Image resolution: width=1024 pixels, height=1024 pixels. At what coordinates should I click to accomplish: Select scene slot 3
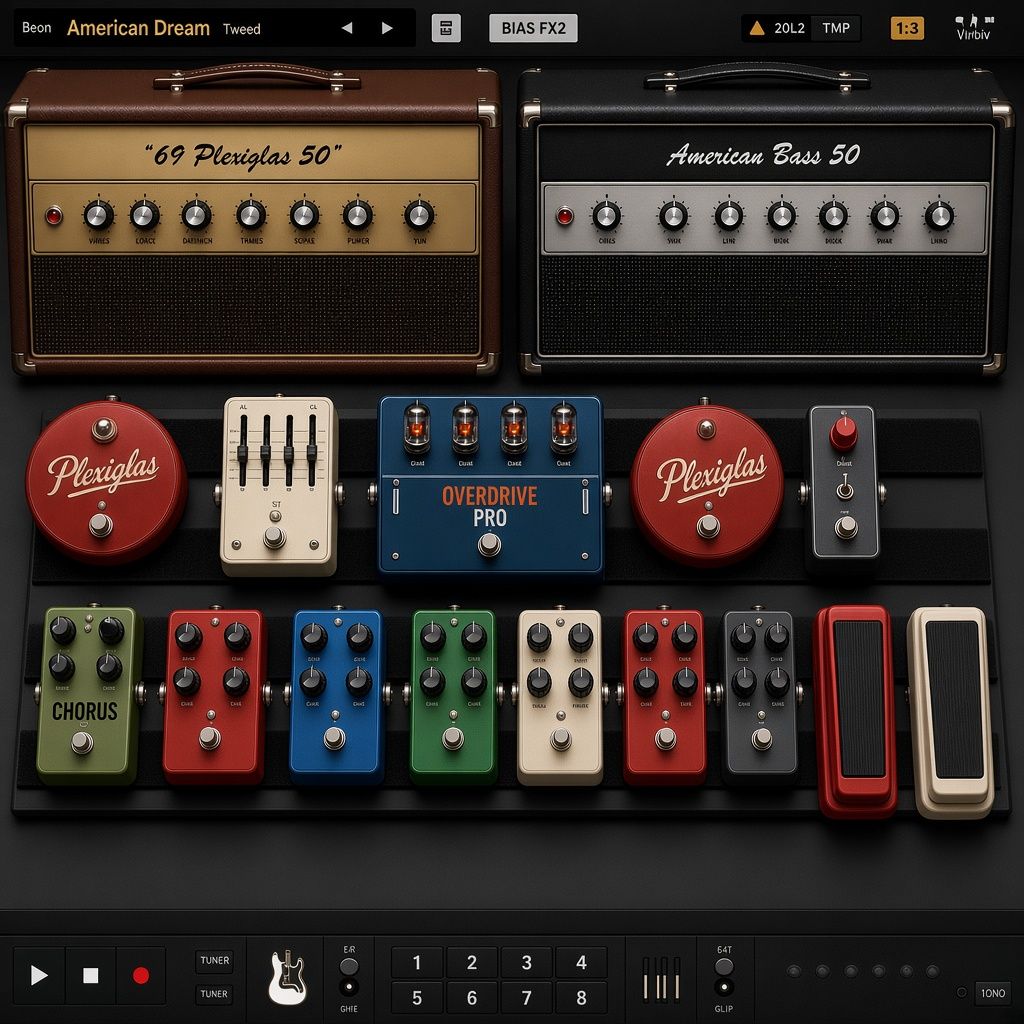[526, 963]
